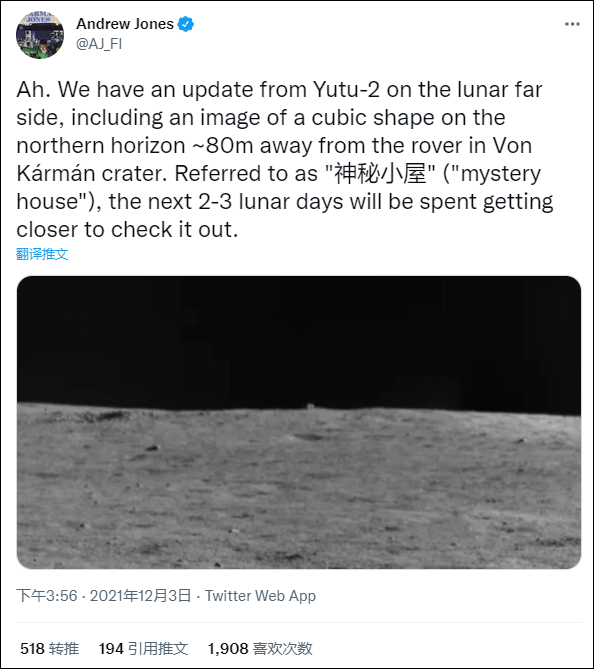Screen dimensions: 594x669
Task: Open the lunar surface photo attachment
Action: [x=299, y=422]
